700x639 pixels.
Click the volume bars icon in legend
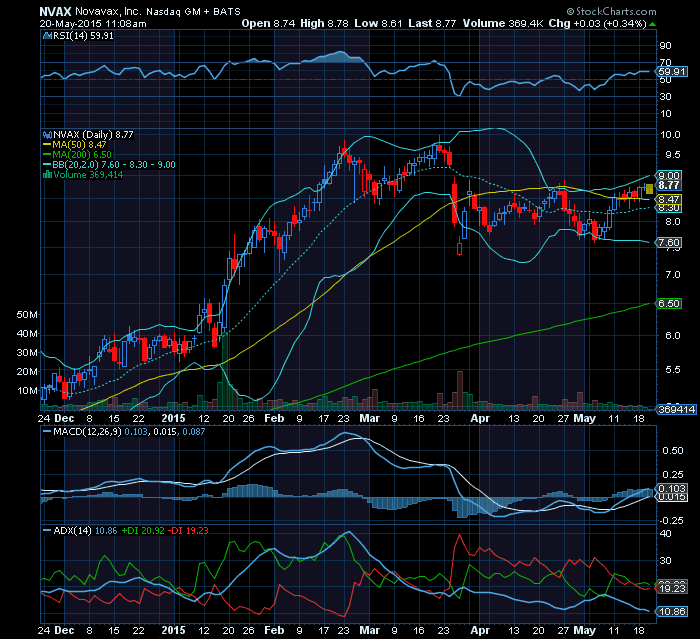(x=47, y=175)
